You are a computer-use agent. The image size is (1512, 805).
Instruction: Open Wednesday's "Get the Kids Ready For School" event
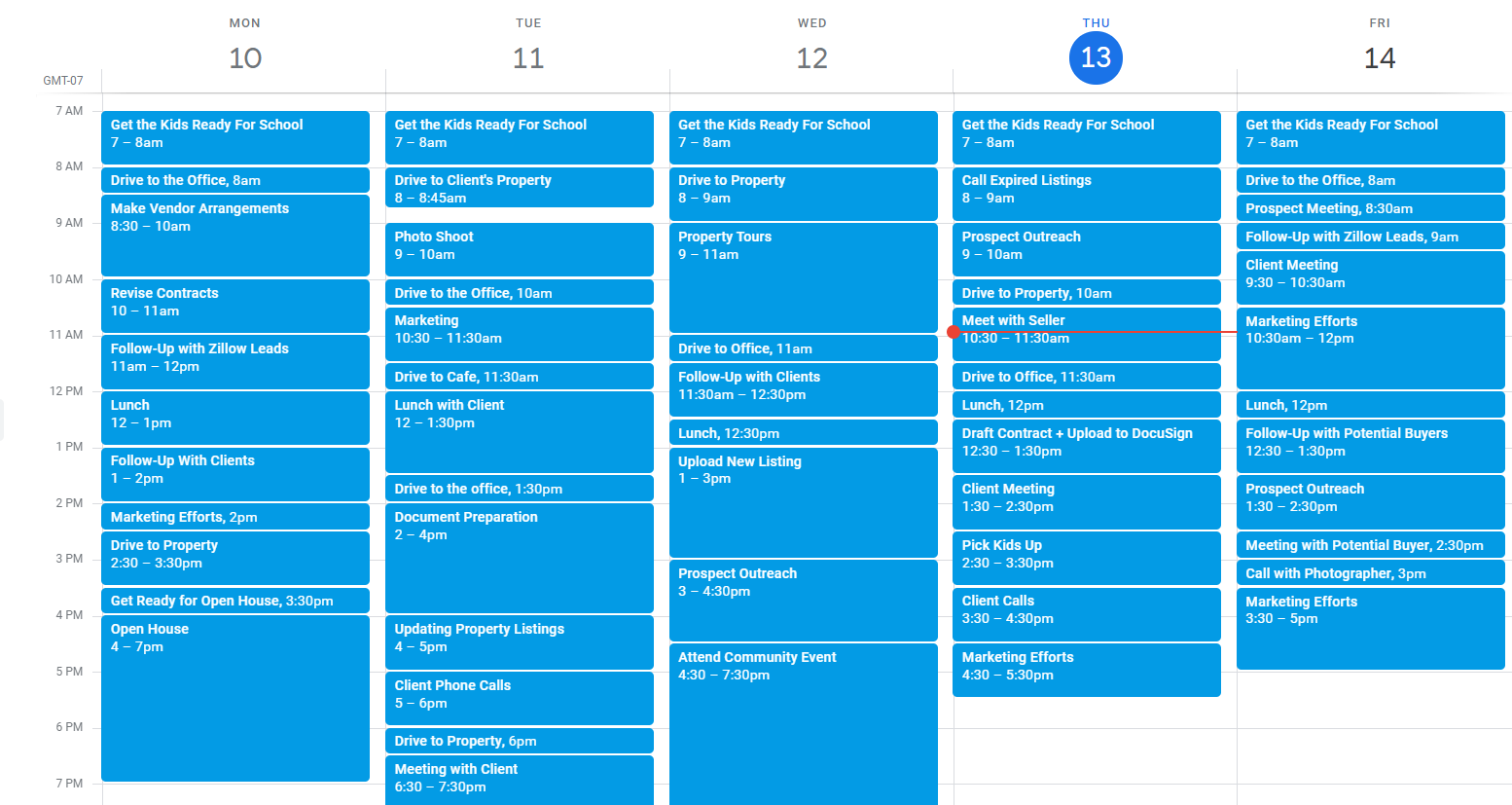(803, 137)
